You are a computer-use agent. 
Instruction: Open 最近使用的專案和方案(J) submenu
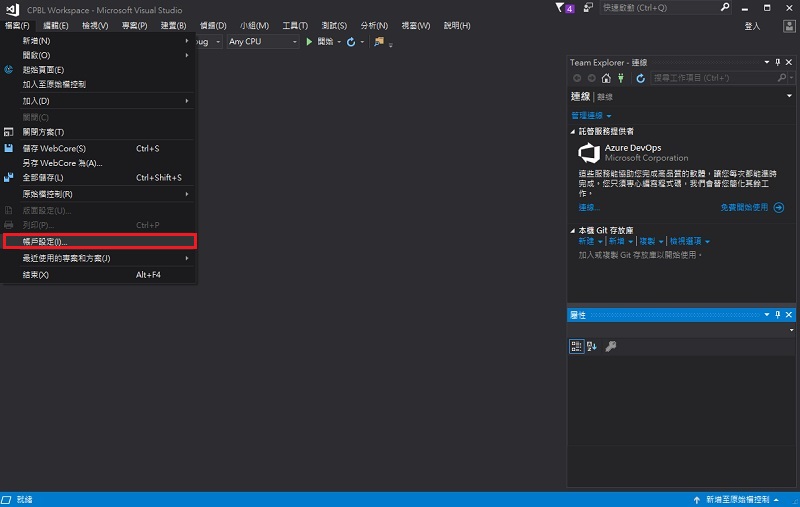pyautogui.click(x=98, y=259)
